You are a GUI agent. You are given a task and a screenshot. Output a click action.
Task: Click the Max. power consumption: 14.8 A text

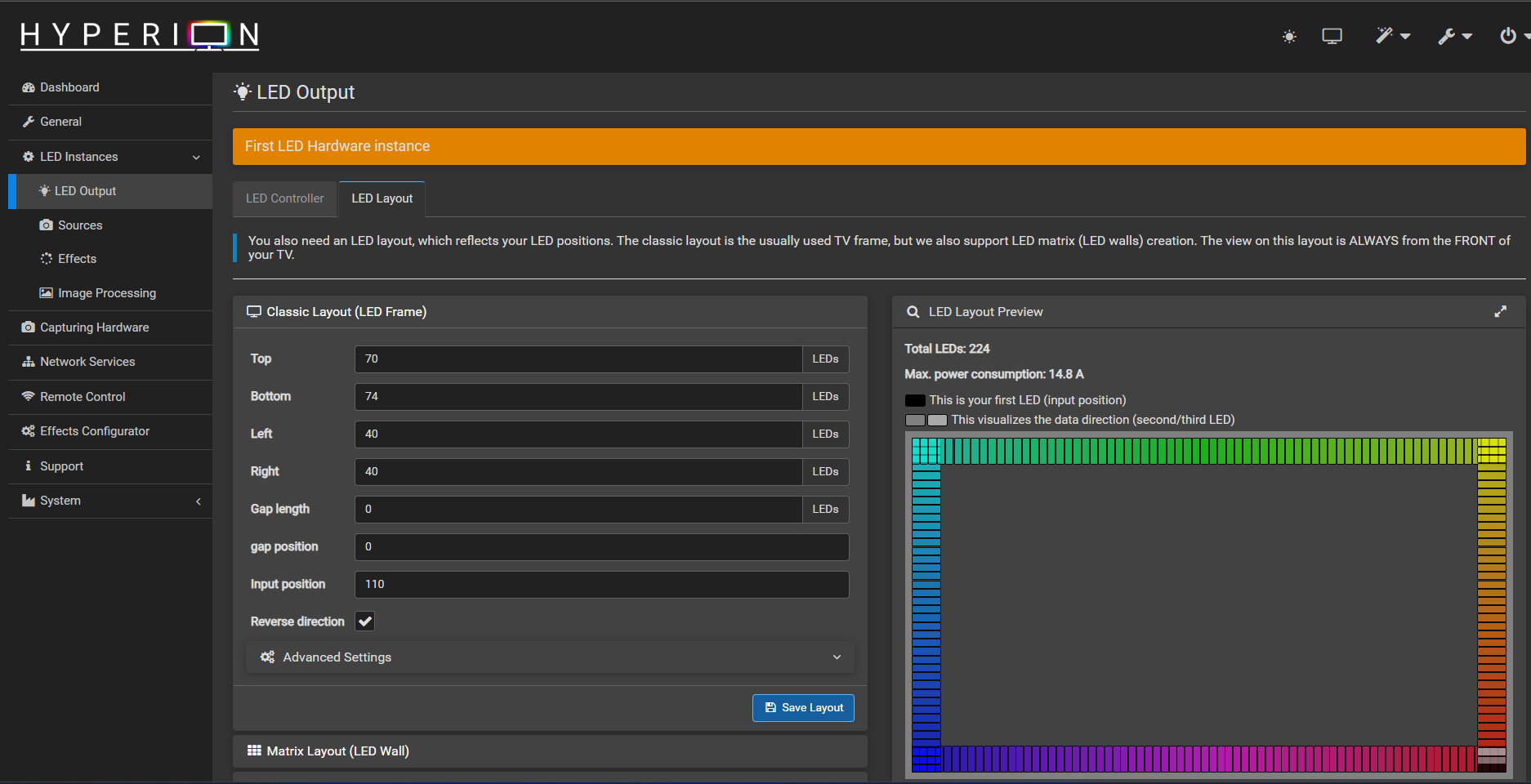pos(994,374)
